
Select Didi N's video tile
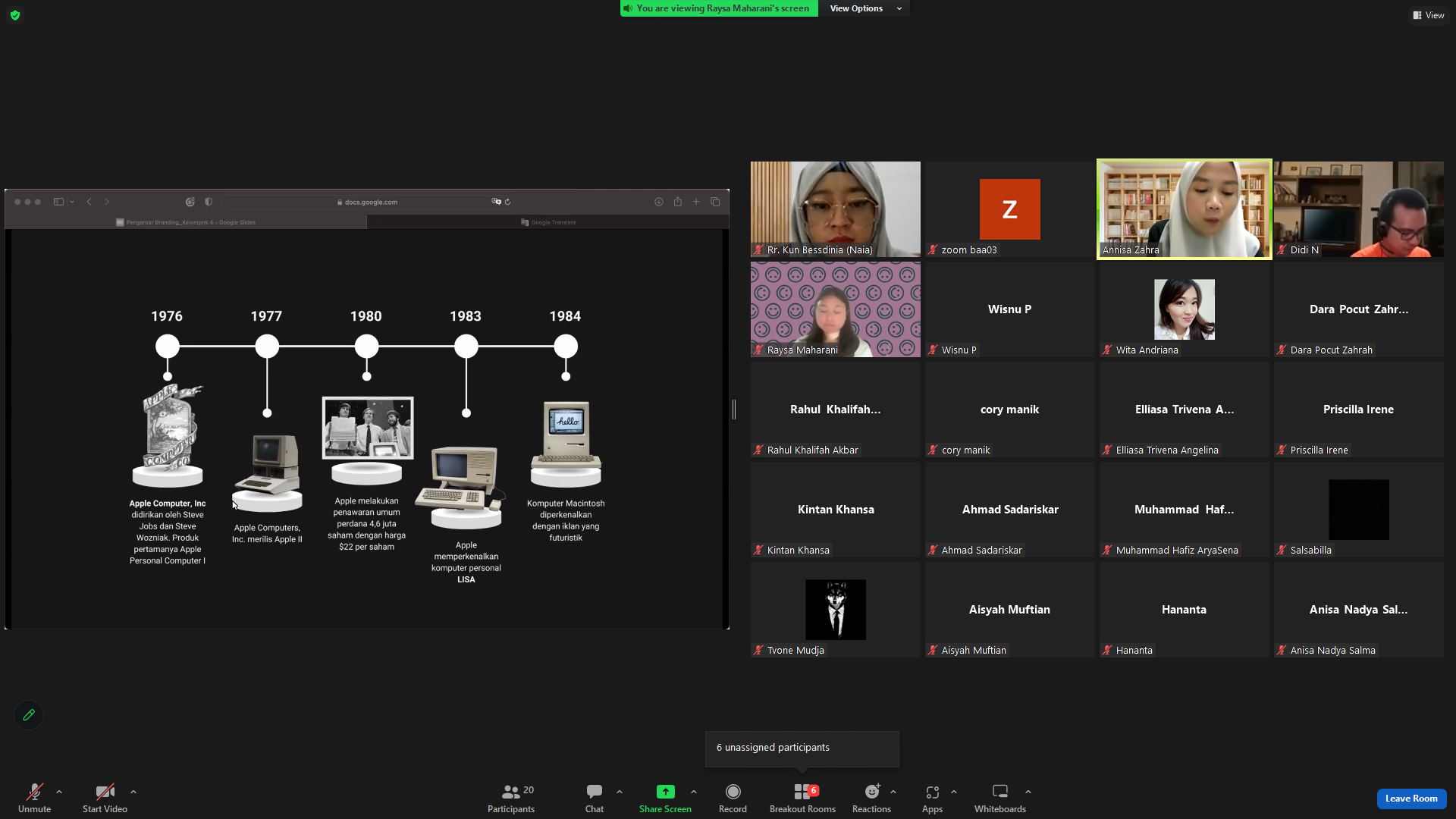pos(1359,209)
